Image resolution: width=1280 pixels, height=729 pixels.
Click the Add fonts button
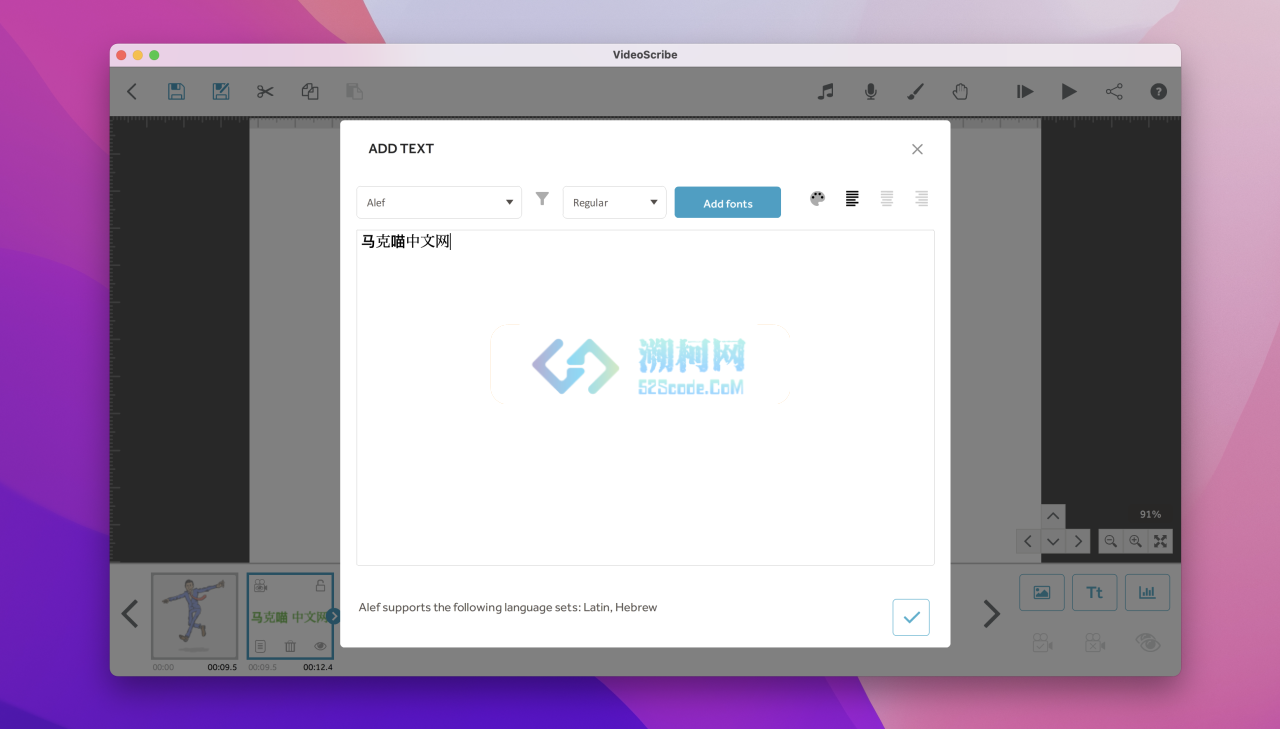728,203
